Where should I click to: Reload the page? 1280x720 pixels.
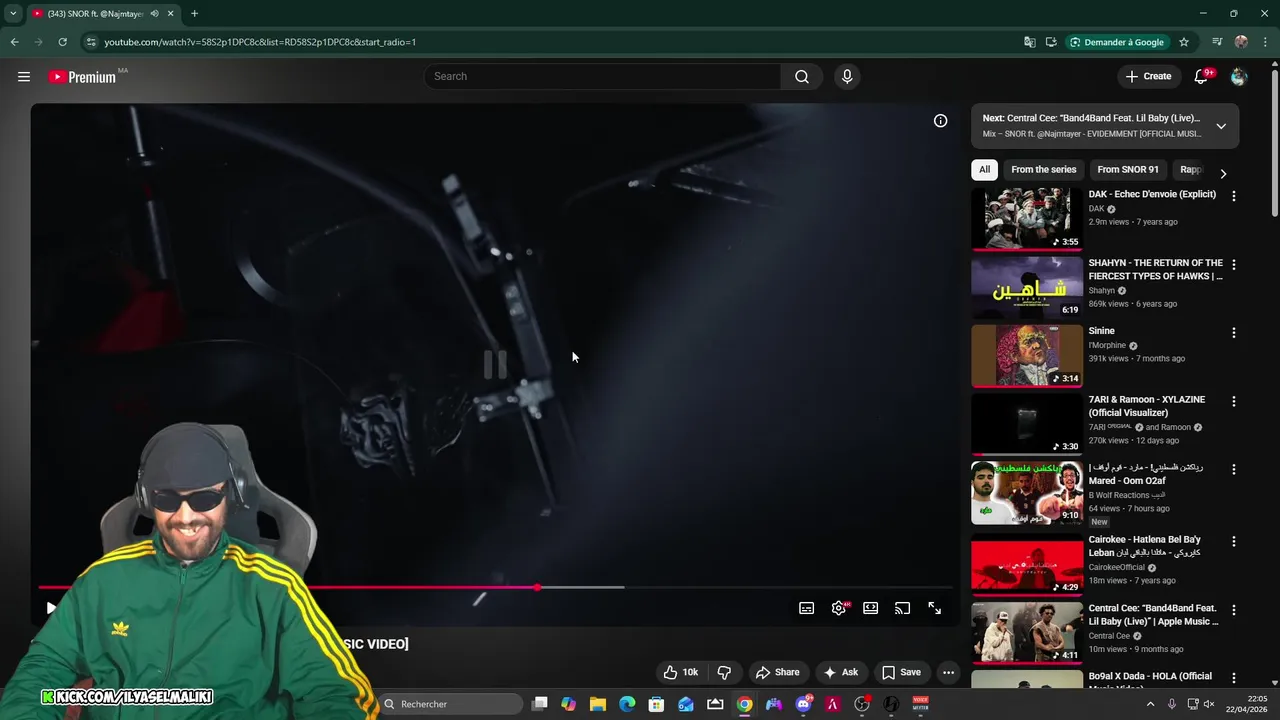[62, 42]
